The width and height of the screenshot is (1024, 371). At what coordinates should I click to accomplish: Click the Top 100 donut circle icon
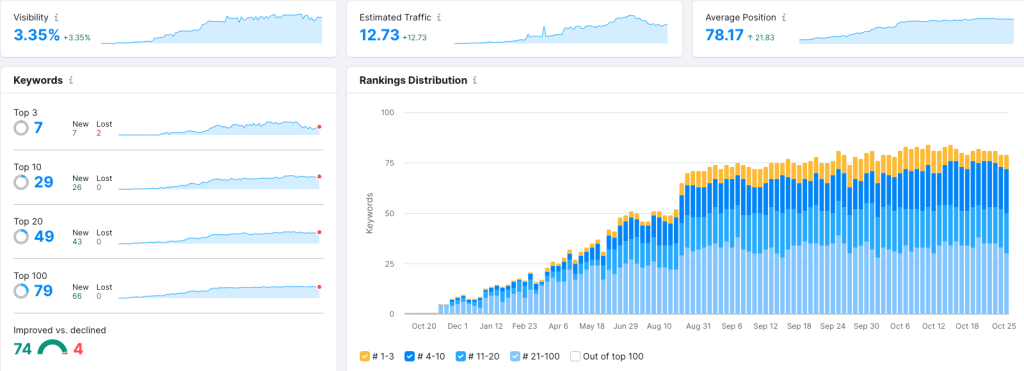pos(21,291)
